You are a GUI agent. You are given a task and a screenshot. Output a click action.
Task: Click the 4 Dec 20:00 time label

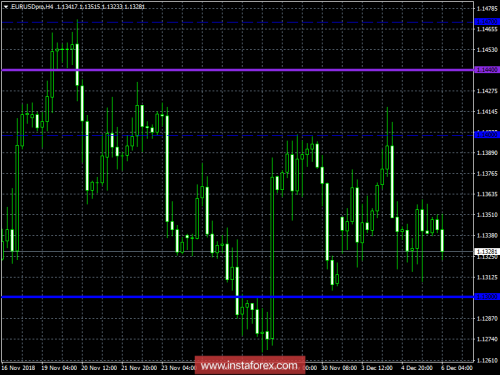tap(417, 368)
